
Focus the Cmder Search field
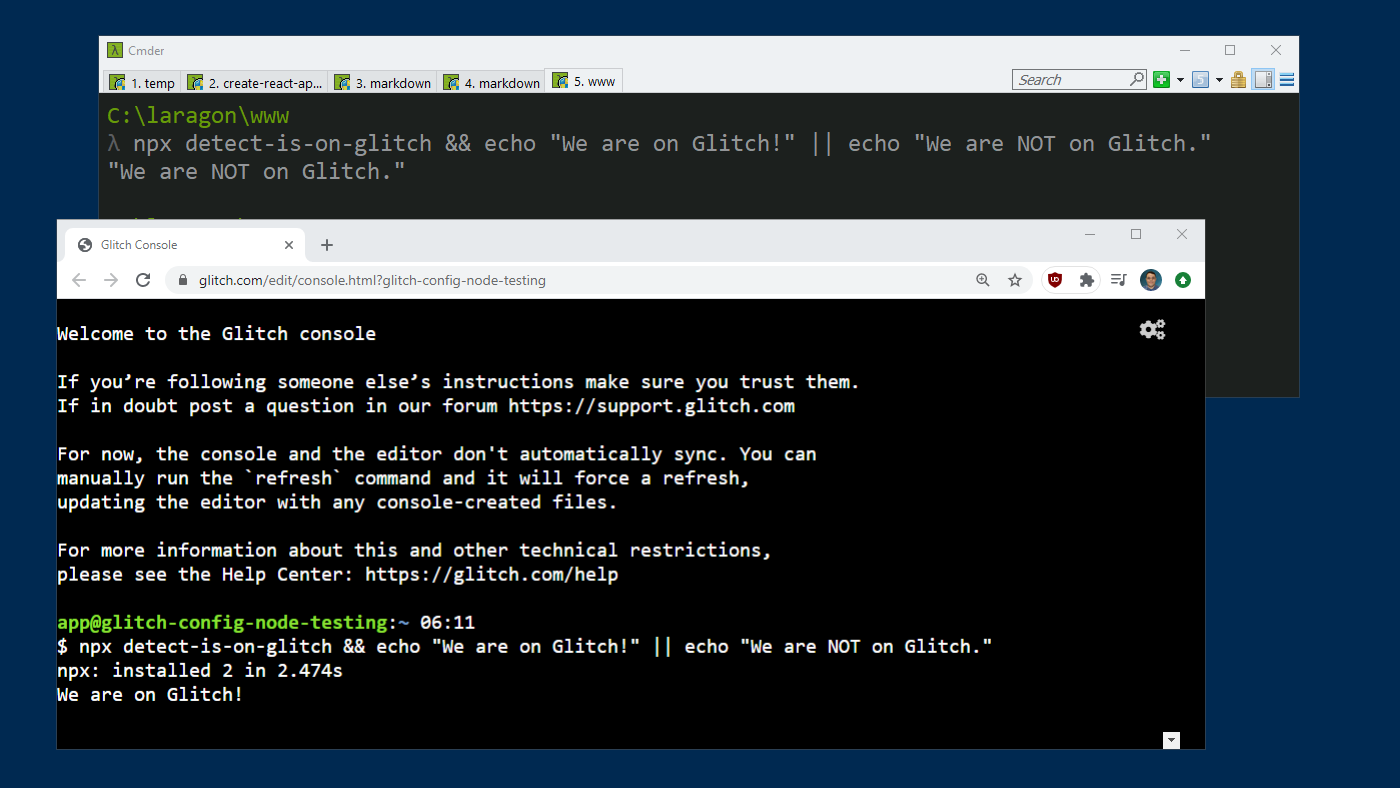point(1070,80)
